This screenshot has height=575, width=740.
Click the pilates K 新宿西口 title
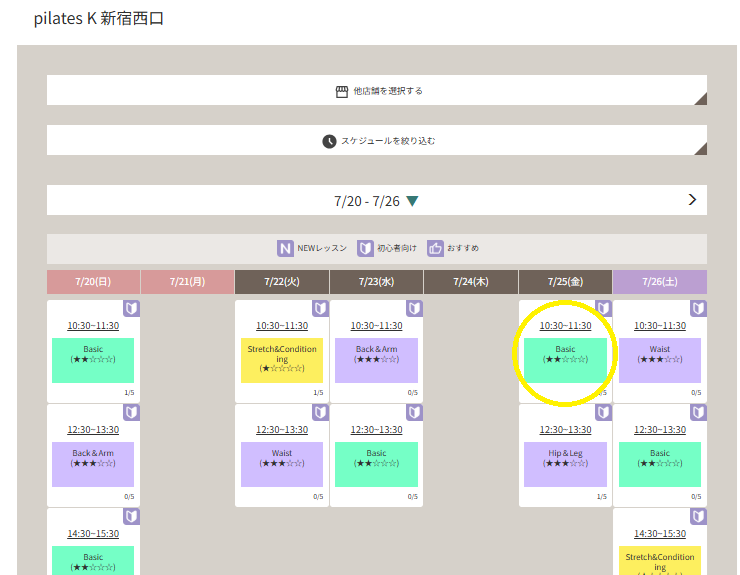pos(99,18)
